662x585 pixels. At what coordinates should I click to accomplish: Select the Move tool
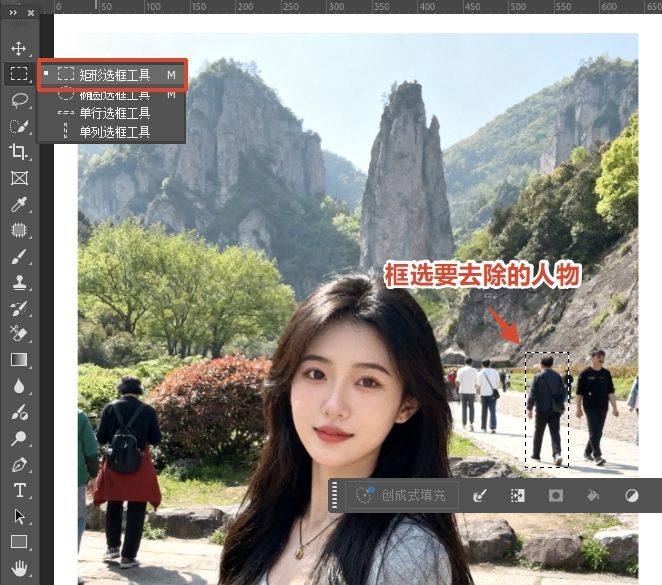click(x=18, y=48)
